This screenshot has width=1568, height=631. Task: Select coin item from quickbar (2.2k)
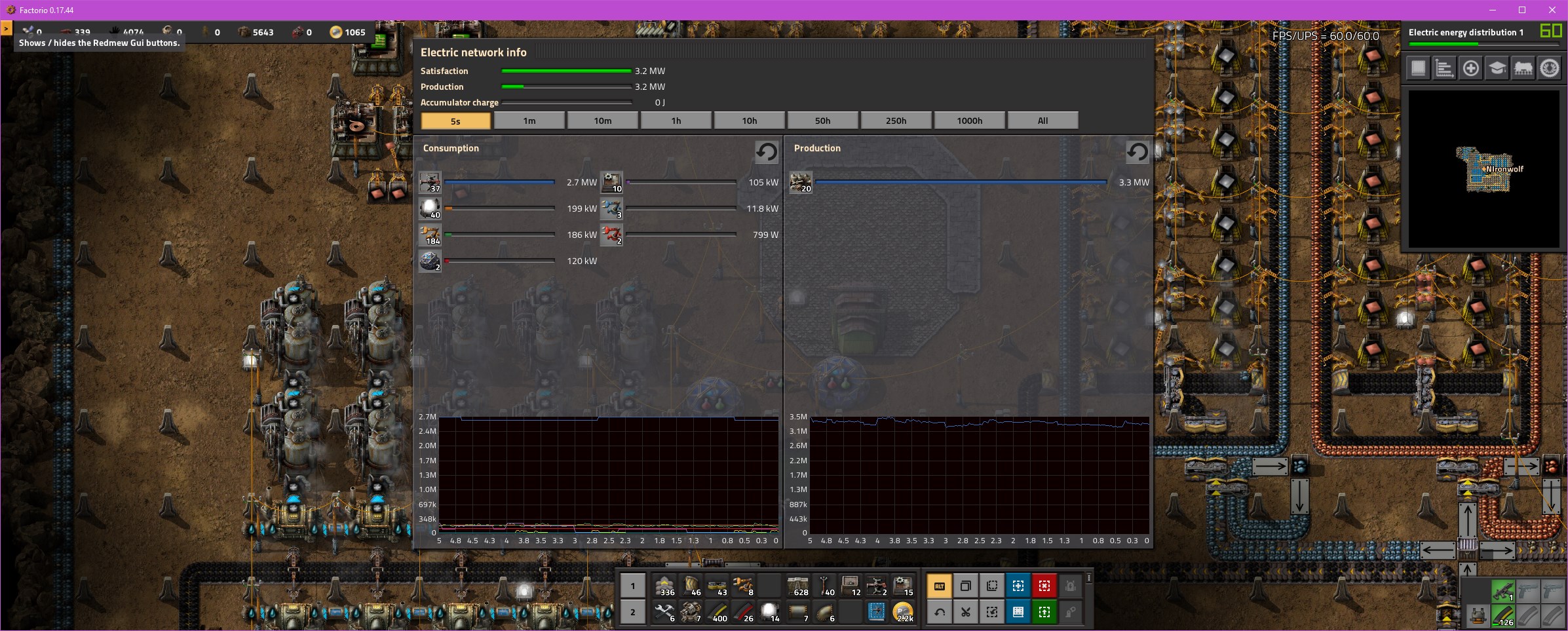coord(903,612)
